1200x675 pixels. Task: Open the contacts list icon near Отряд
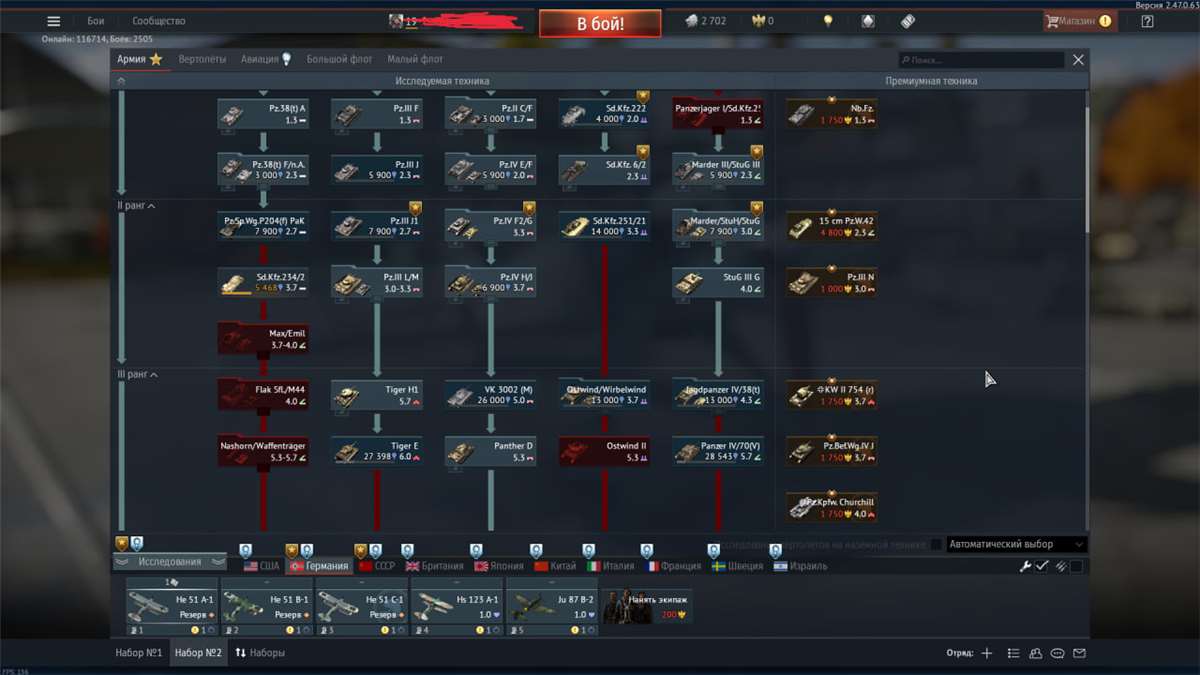click(1036, 653)
